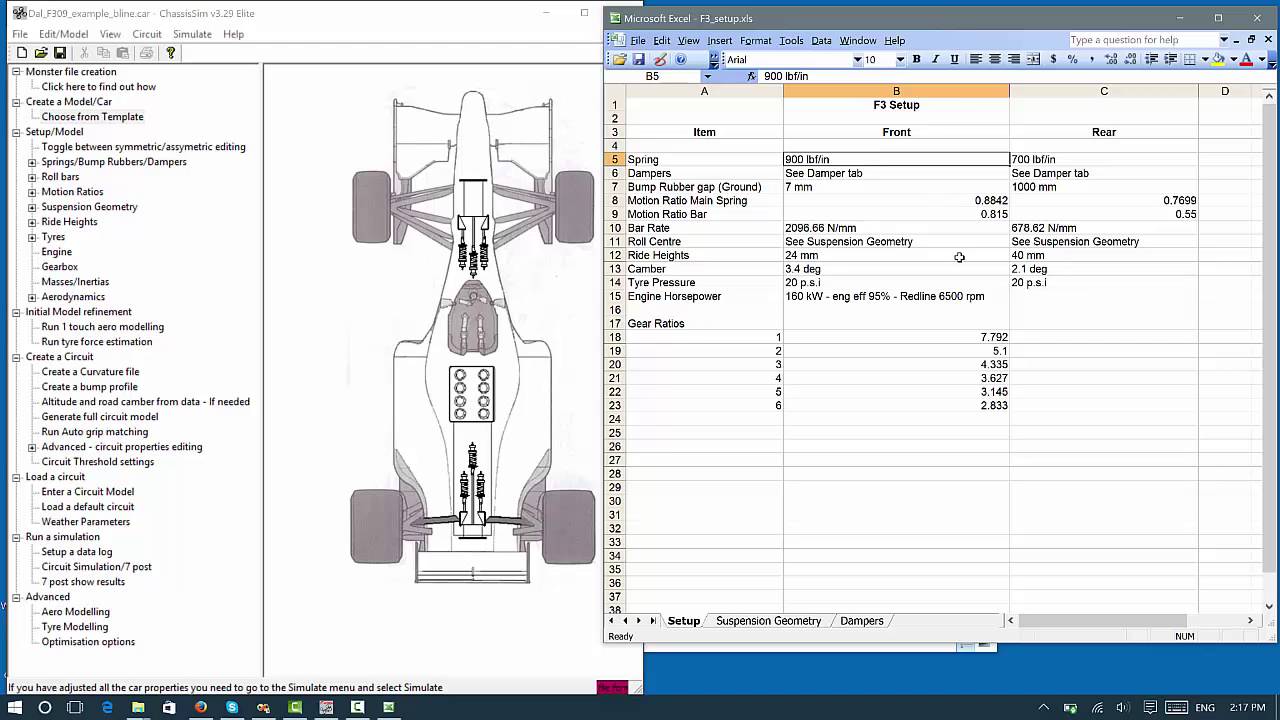Align text right in Excel

coord(1014,60)
